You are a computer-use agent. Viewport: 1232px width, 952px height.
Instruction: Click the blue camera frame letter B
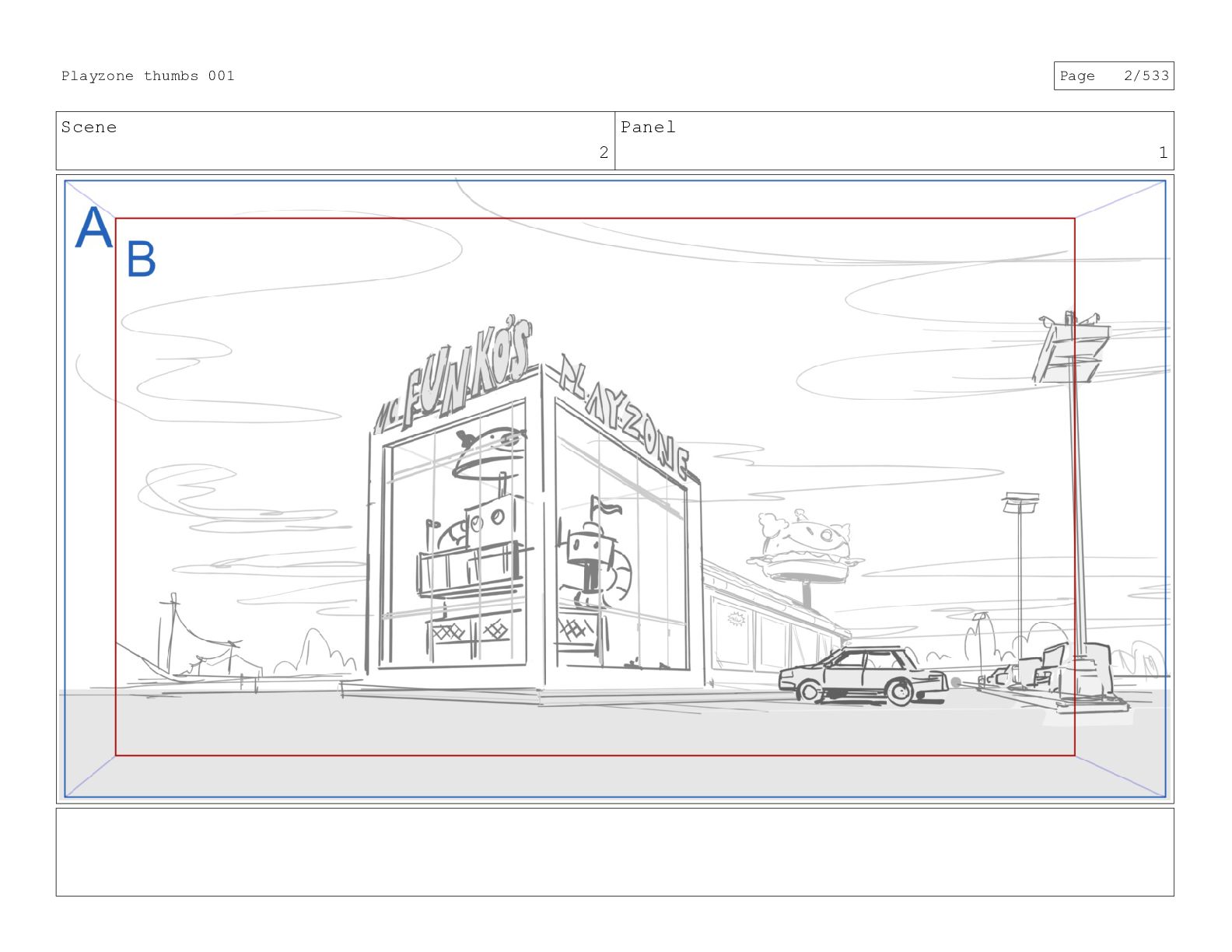[x=141, y=259]
